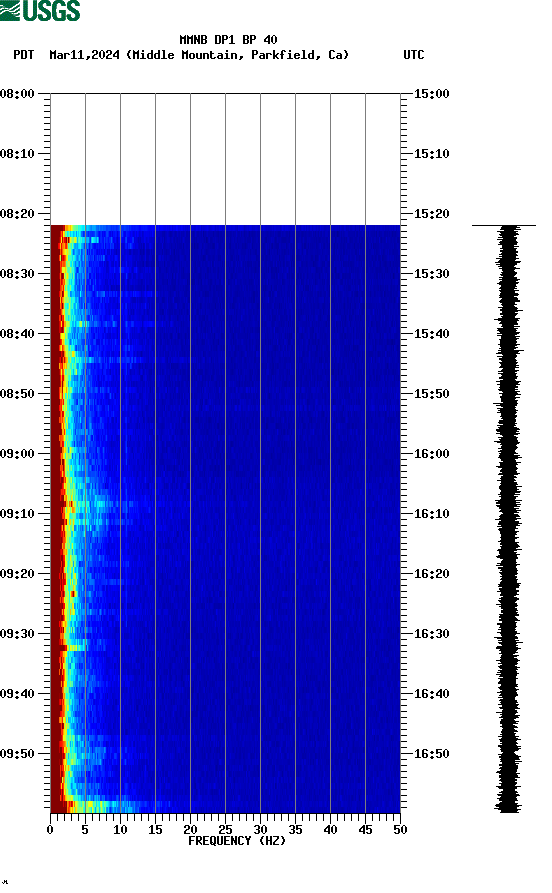Click the '15:50' UTC time label

[431, 394]
